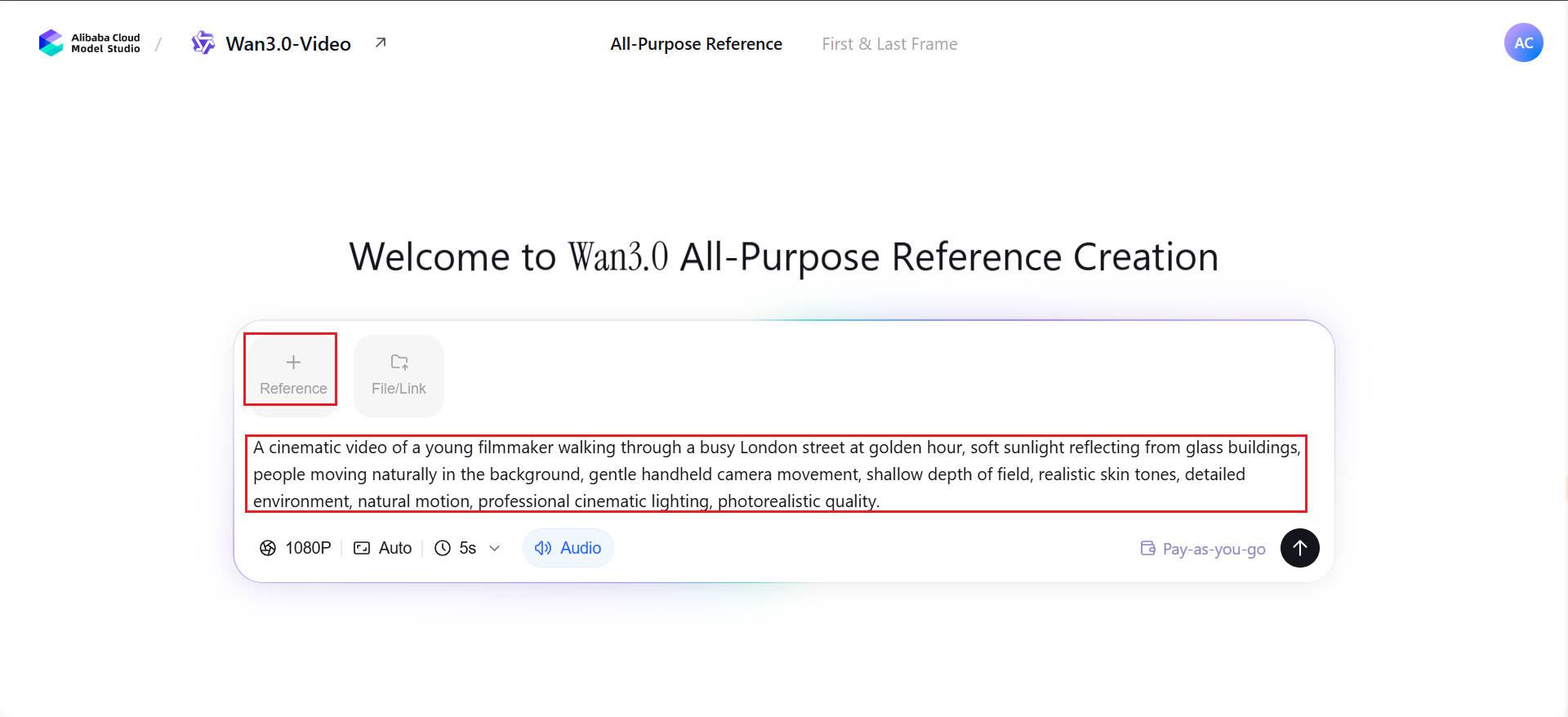The width and height of the screenshot is (1568, 717).
Task: Click the Pay-as-you-go billing link
Action: (x=1203, y=549)
